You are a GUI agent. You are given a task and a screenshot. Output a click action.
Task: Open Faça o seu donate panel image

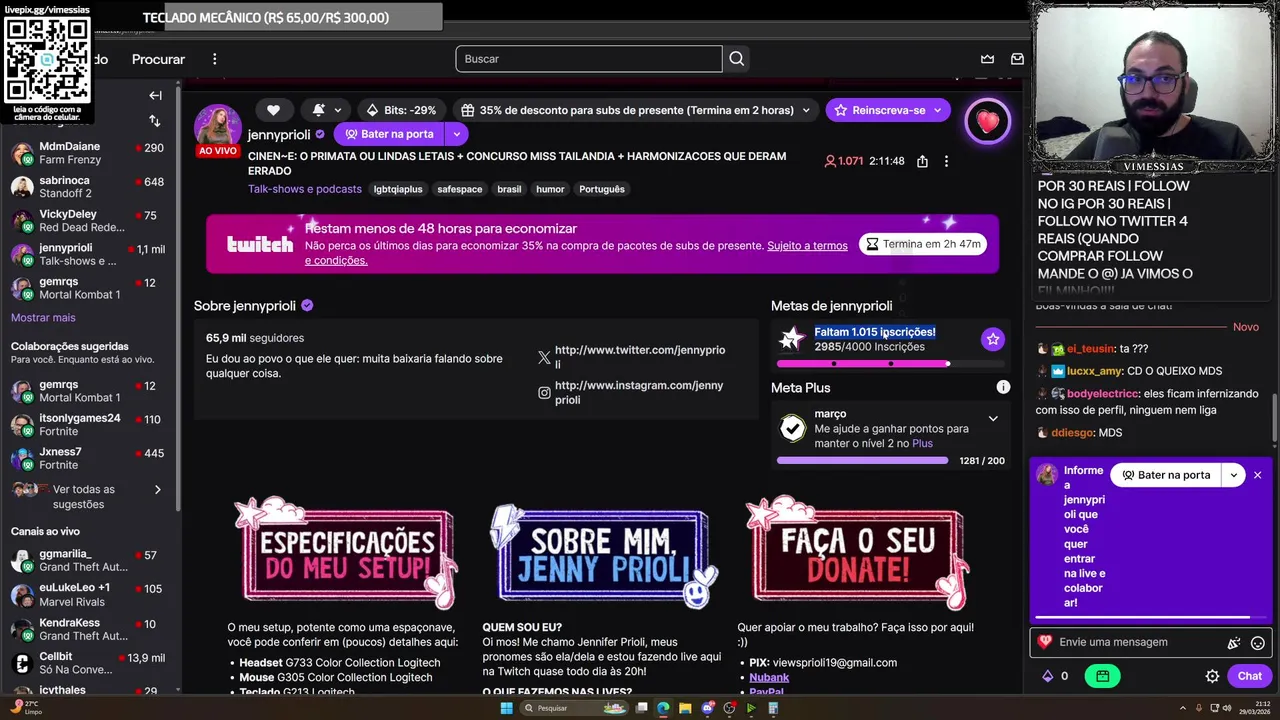[858, 553]
